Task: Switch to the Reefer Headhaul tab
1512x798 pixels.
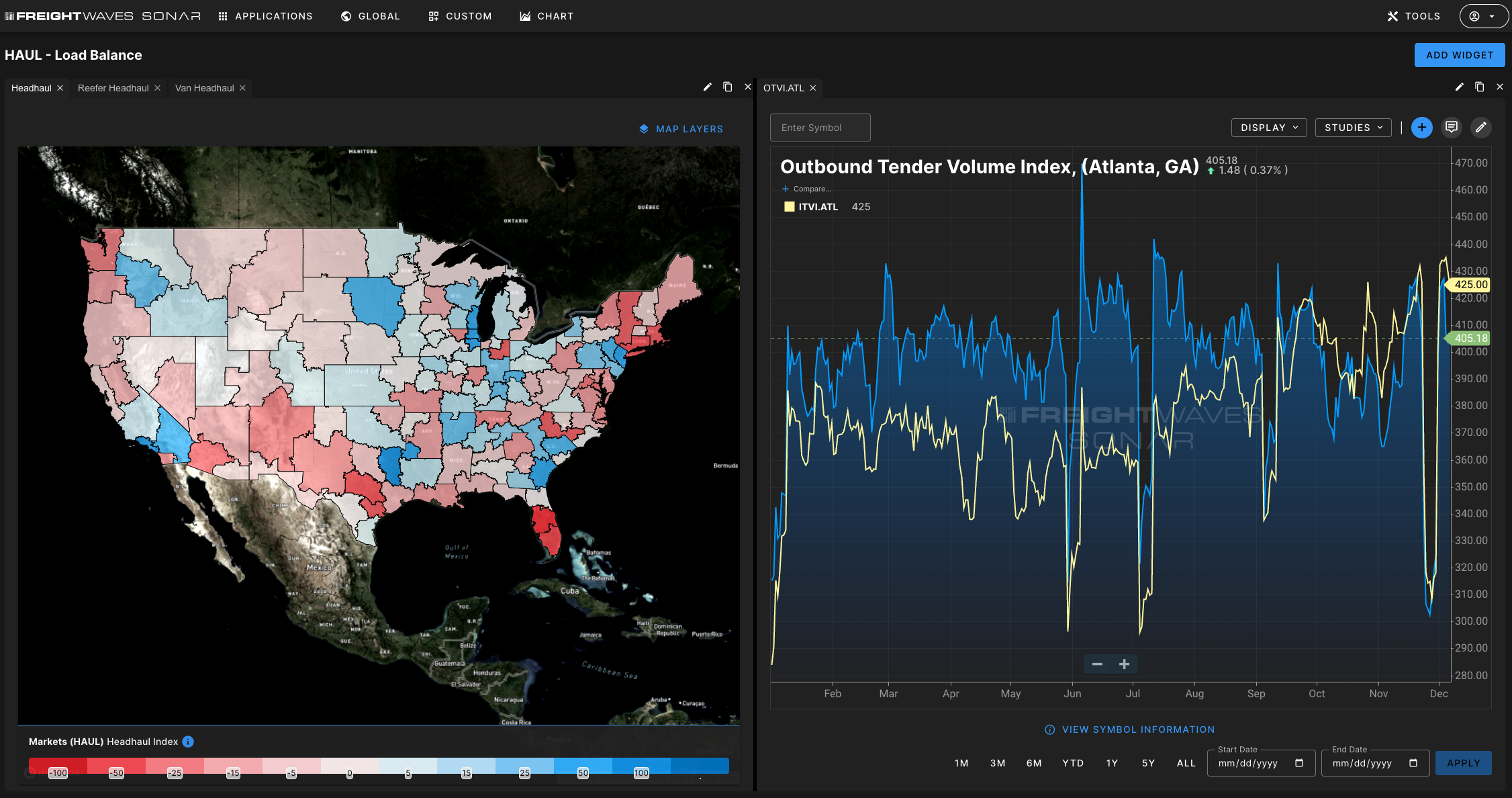Action: point(113,88)
